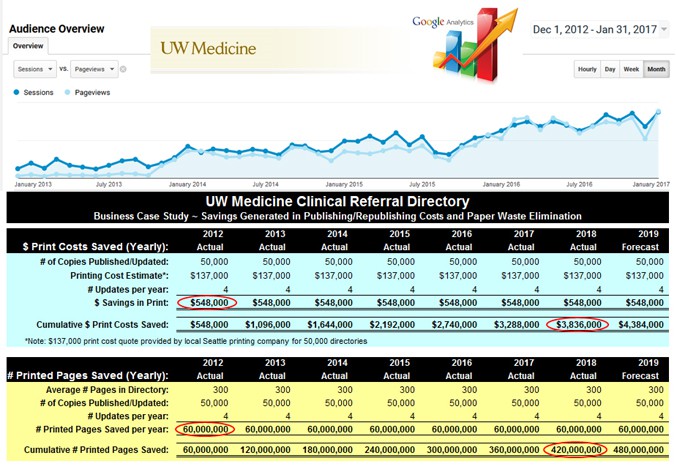Click the 480,000,000 forecast pages cell

(x=638, y=450)
